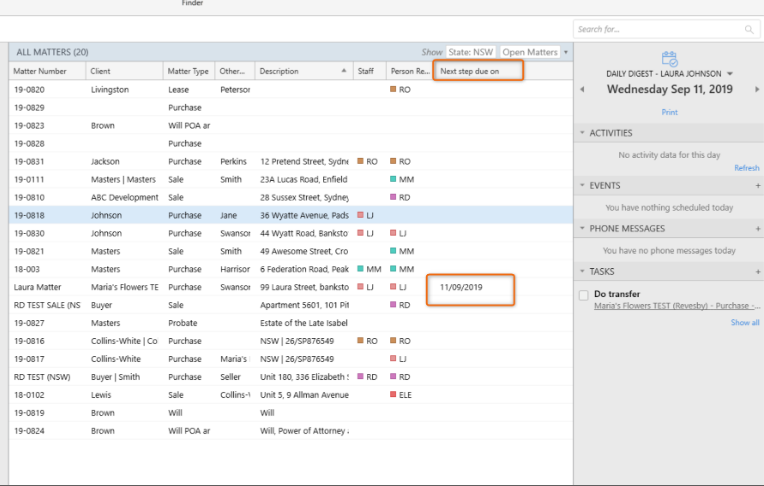
Task: Collapse the Events section
Action: point(582,185)
